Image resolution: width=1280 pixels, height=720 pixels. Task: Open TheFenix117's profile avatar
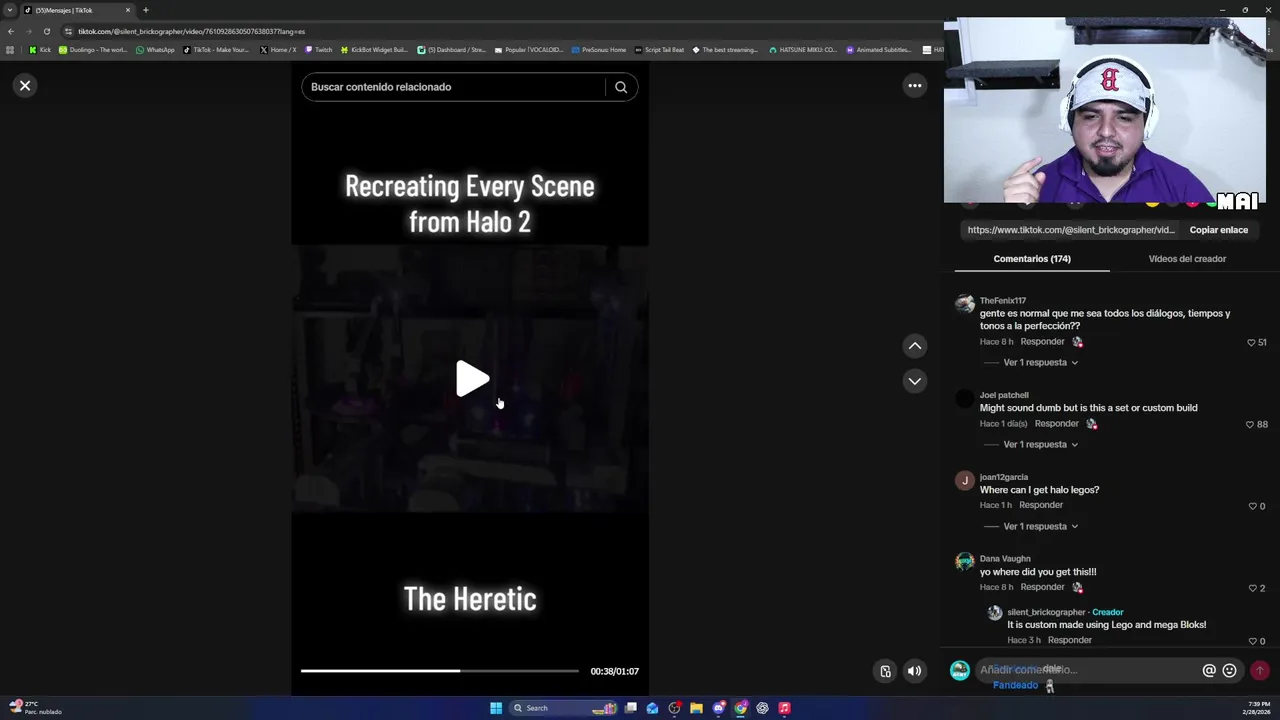point(964,304)
